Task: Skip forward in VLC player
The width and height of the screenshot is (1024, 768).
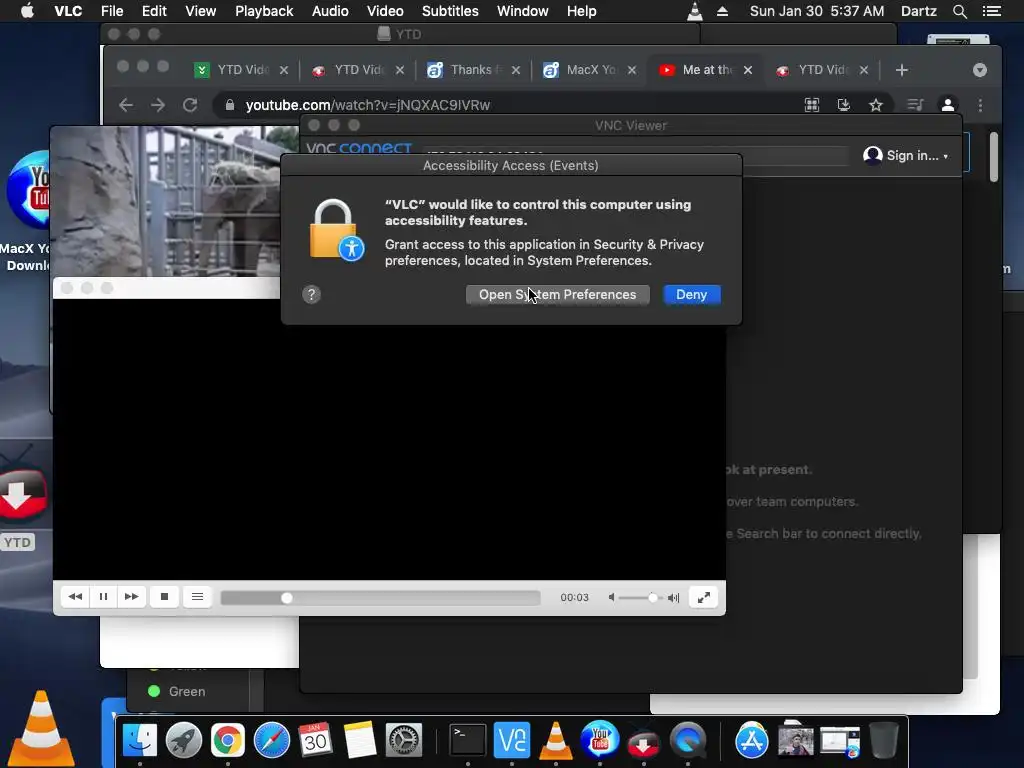Action: tap(131, 597)
